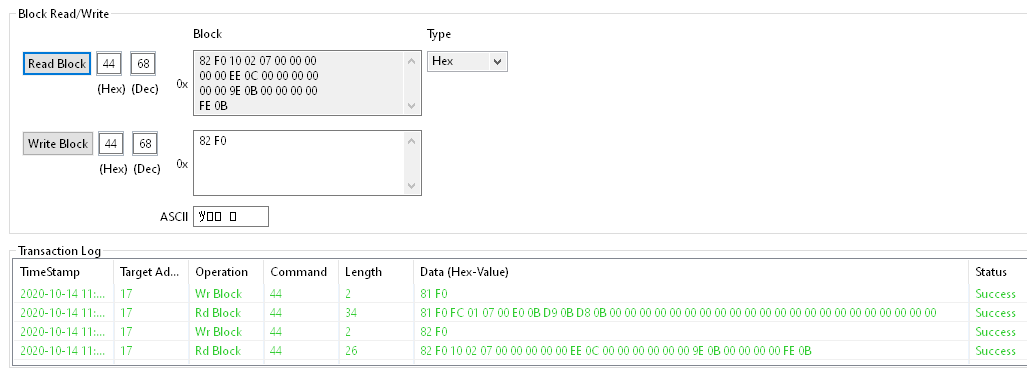Click the Write Block hex command field
This screenshot has height=373, width=1027.
click(111, 144)
